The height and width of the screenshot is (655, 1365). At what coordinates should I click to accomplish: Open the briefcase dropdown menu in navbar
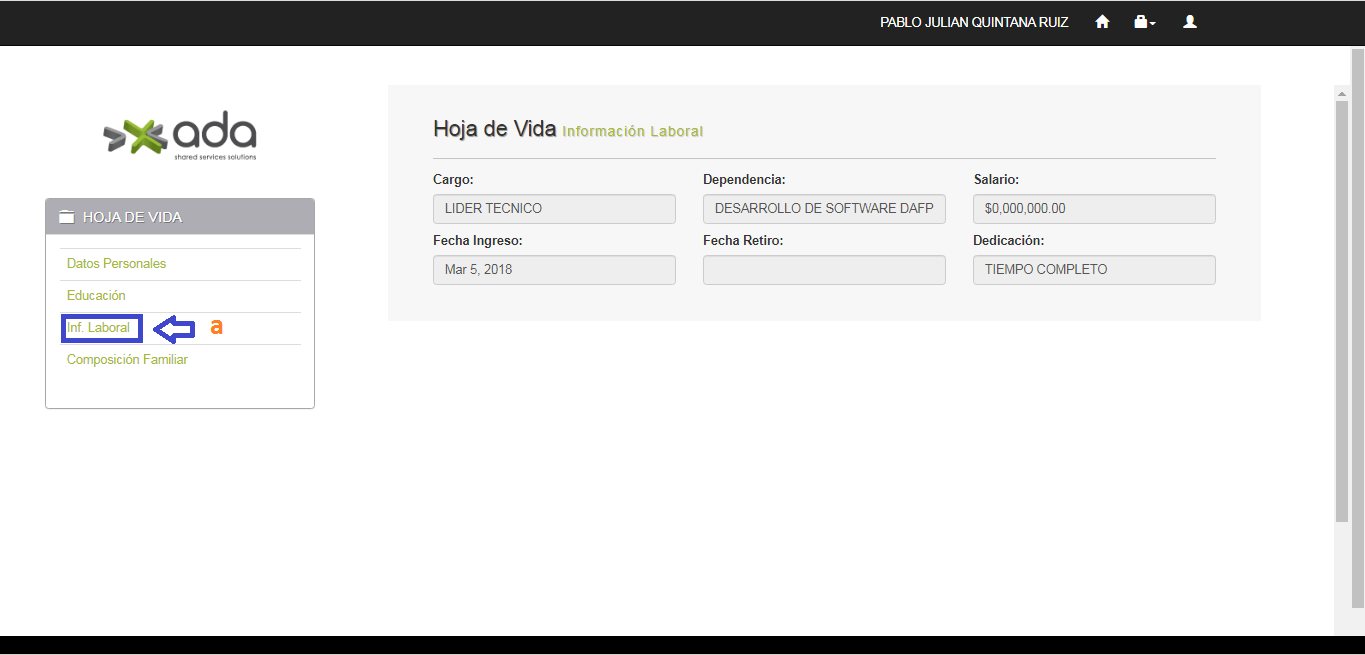[1144, 22]
